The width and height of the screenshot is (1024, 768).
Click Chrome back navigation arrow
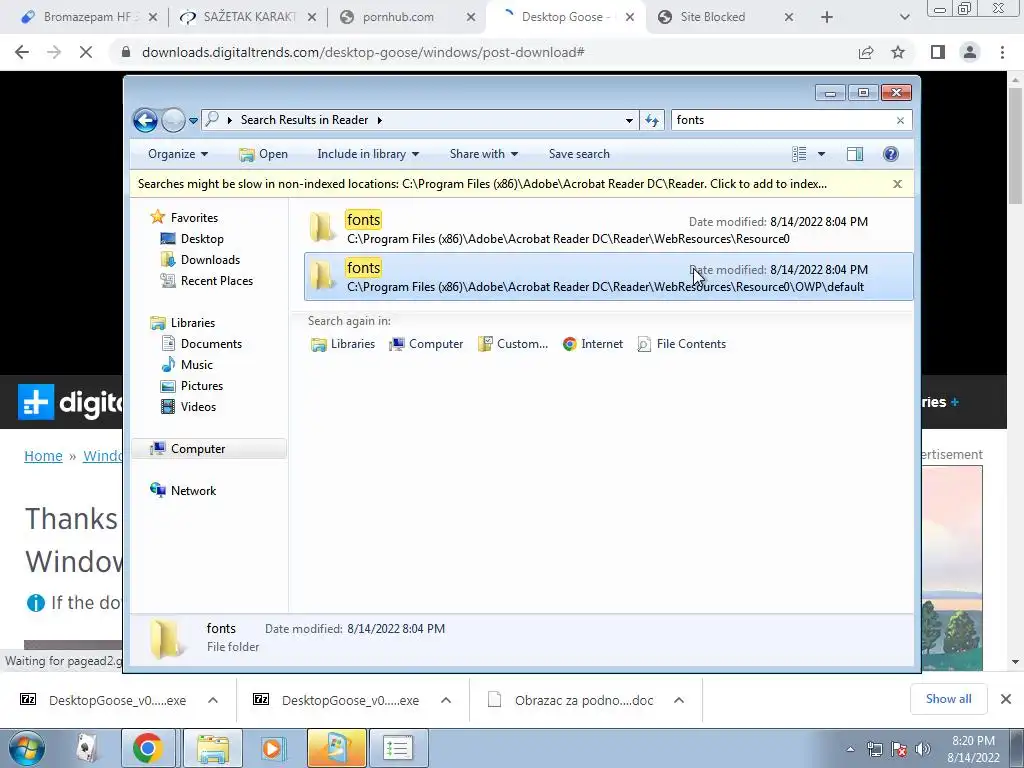pyautogui.click(x=22, y=52)
